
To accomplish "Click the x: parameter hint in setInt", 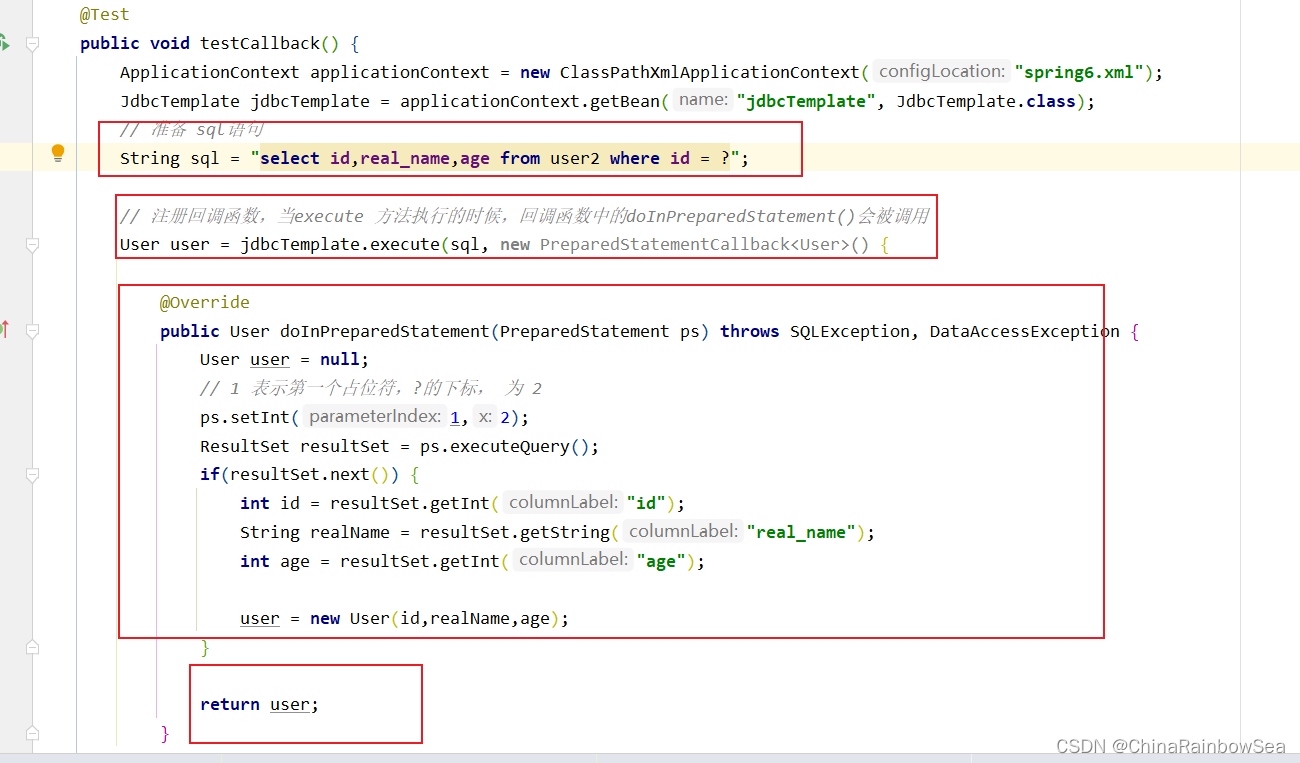I will (486, 416).
